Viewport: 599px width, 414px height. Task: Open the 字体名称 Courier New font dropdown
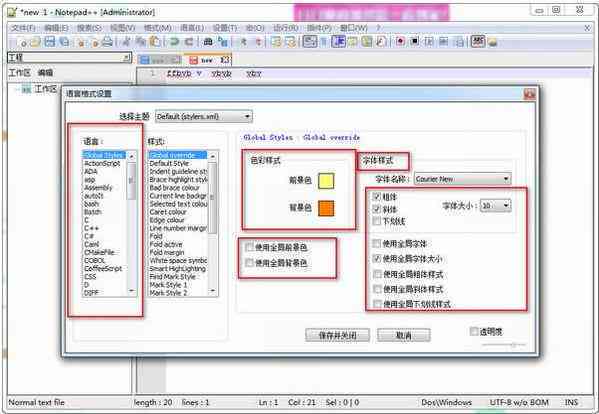click(x=463, y=179)
